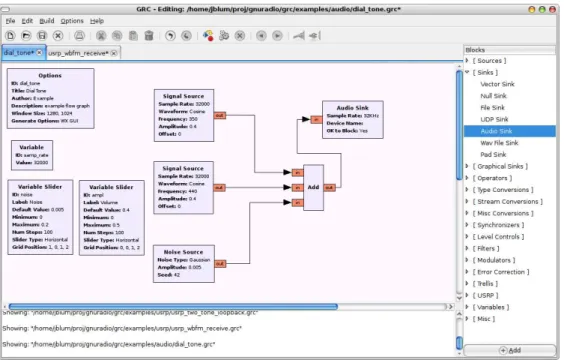The image size is (564, 360).
Task: Cut the selected block with the scissors icon
Action: point(101,36)
